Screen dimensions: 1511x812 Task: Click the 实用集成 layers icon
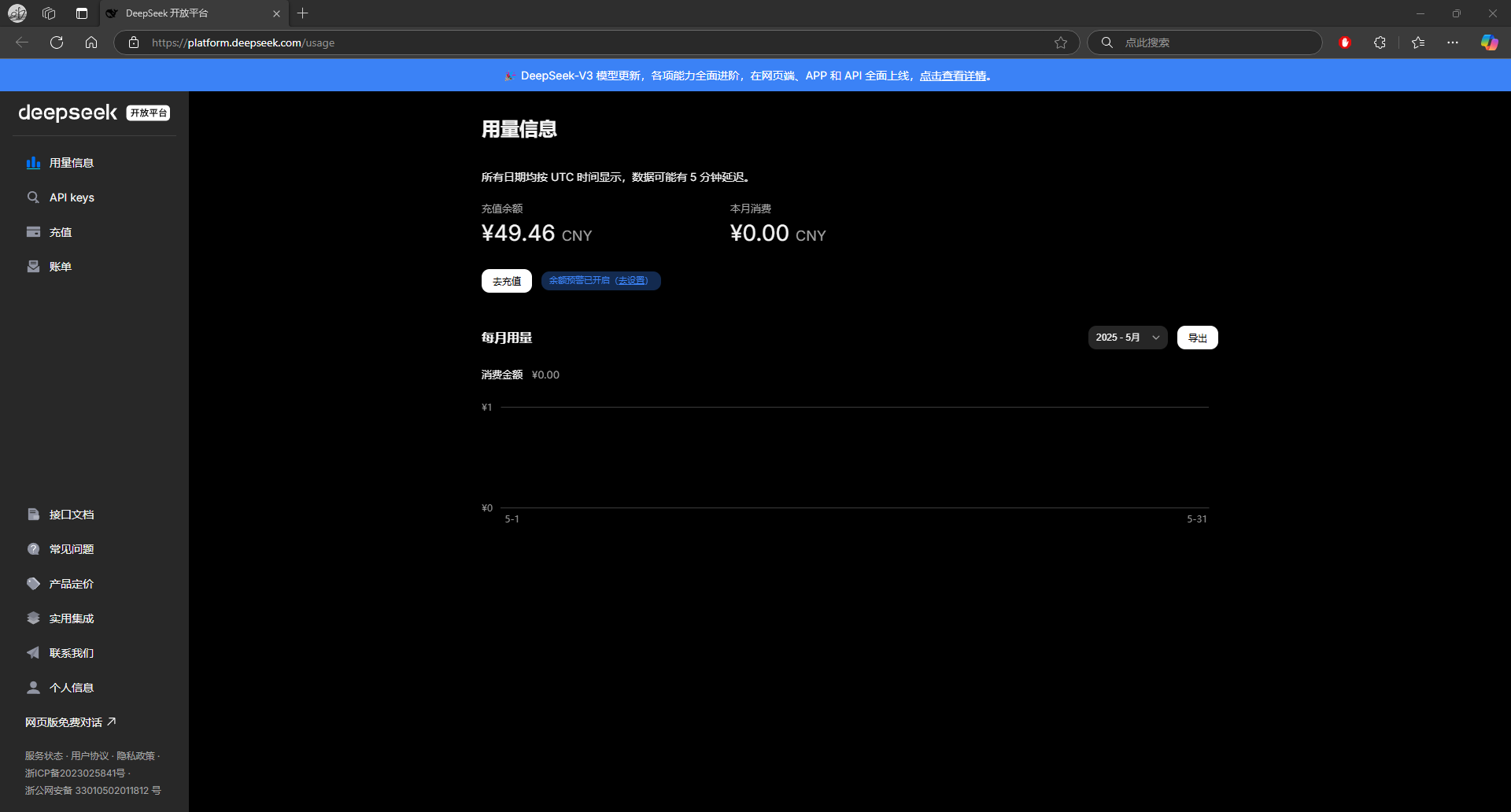(33, 618)
